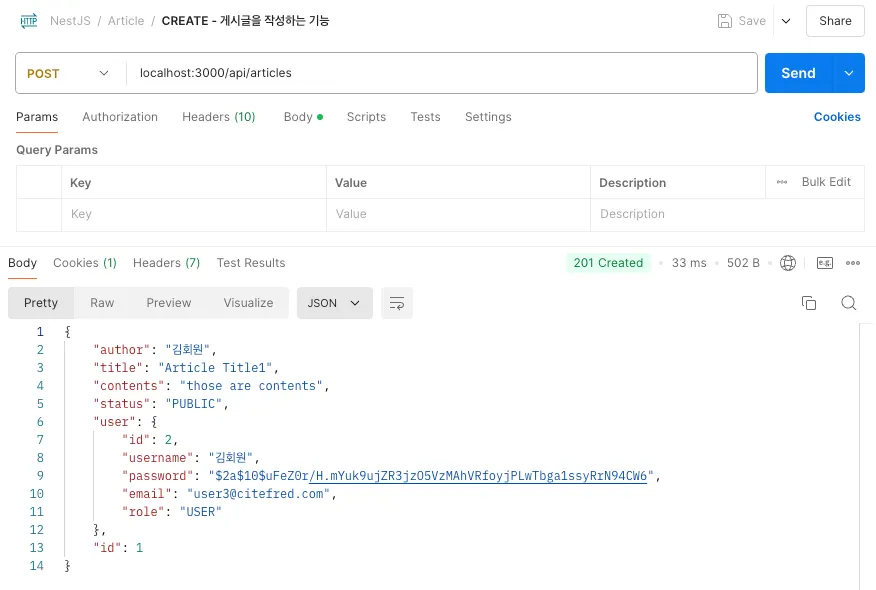Image resolution: width=876 pixels, height=590 pixels.
Task: Expand the Save options chevron
Action: (785, 21)
